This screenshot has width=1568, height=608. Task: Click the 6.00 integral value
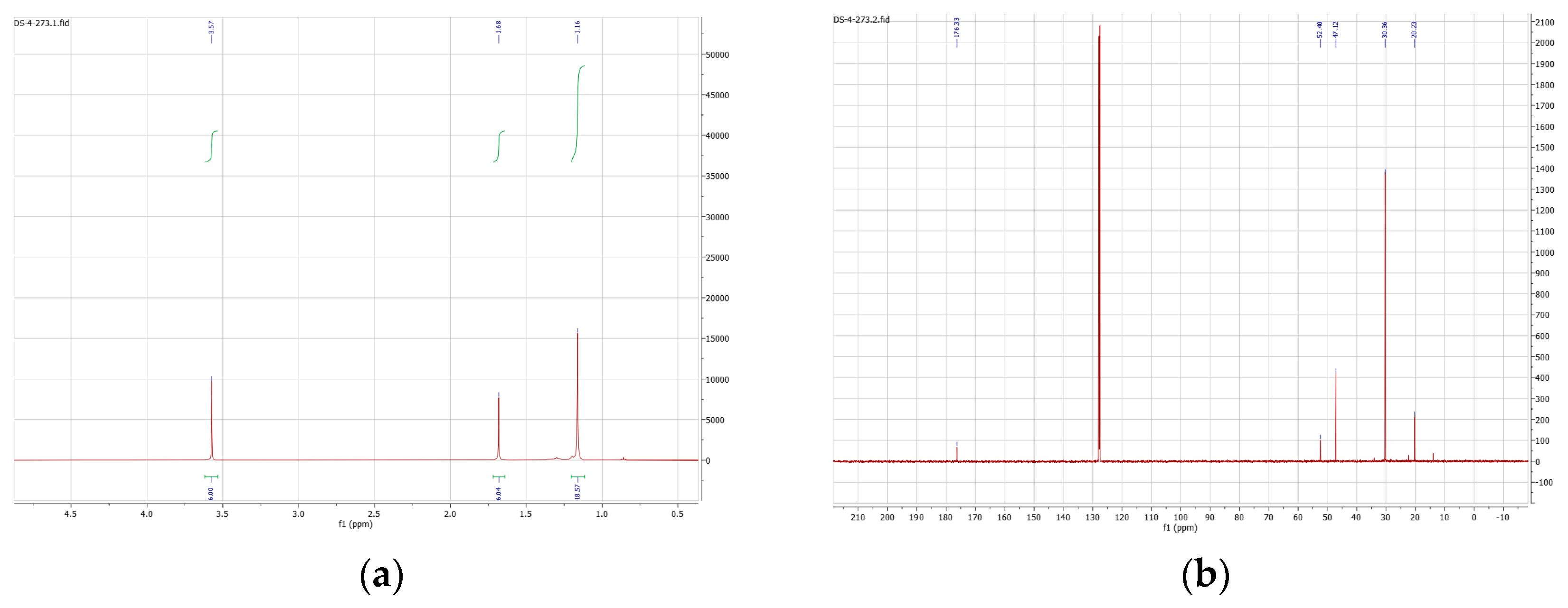pyautogui.click(x=211, y=493)
